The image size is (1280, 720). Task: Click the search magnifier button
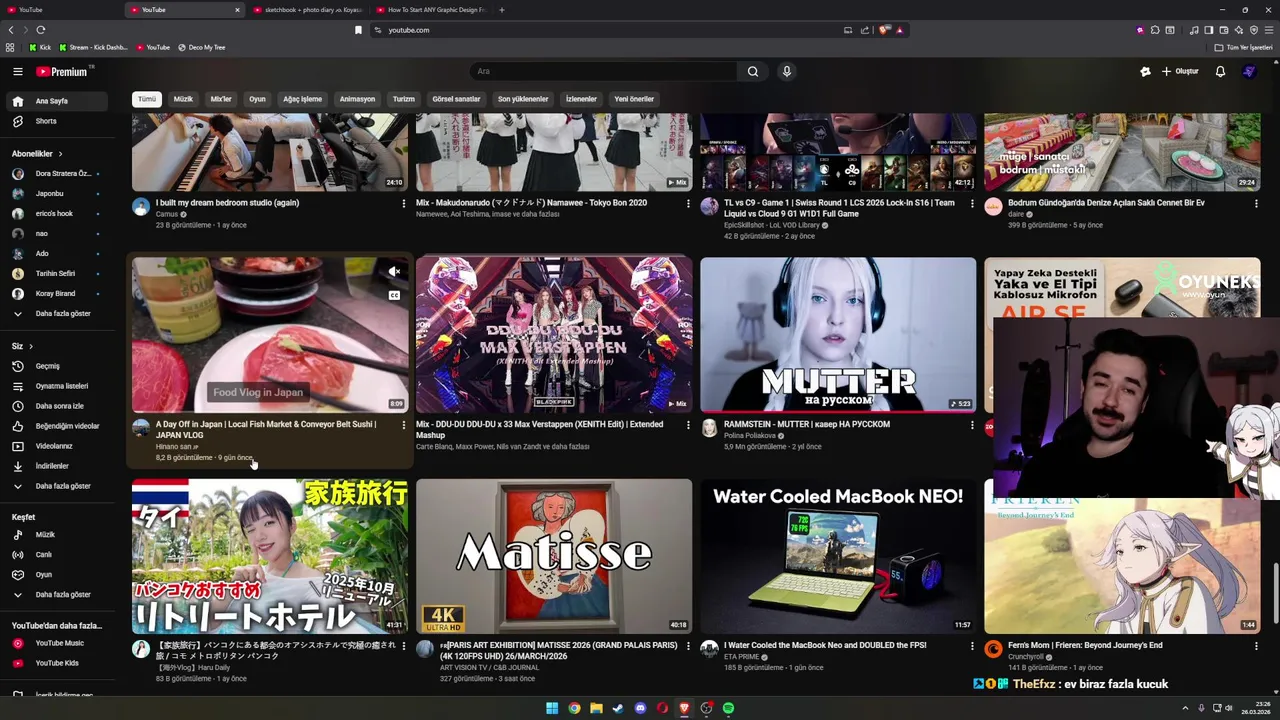point(753,71)
